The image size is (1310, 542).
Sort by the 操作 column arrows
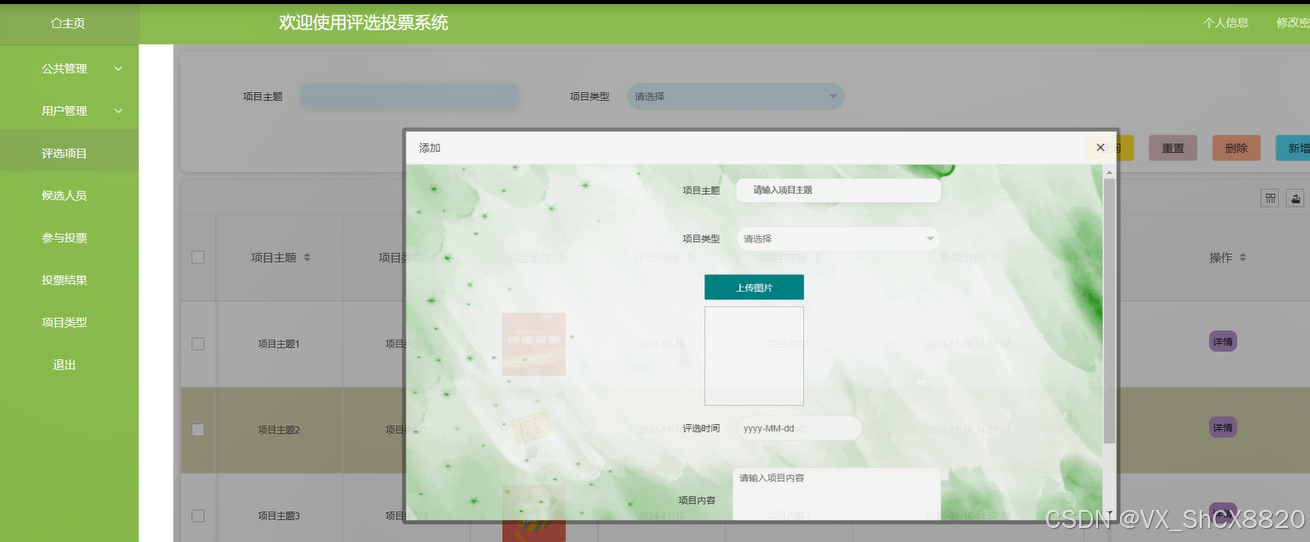click(x=1243, y=257)
